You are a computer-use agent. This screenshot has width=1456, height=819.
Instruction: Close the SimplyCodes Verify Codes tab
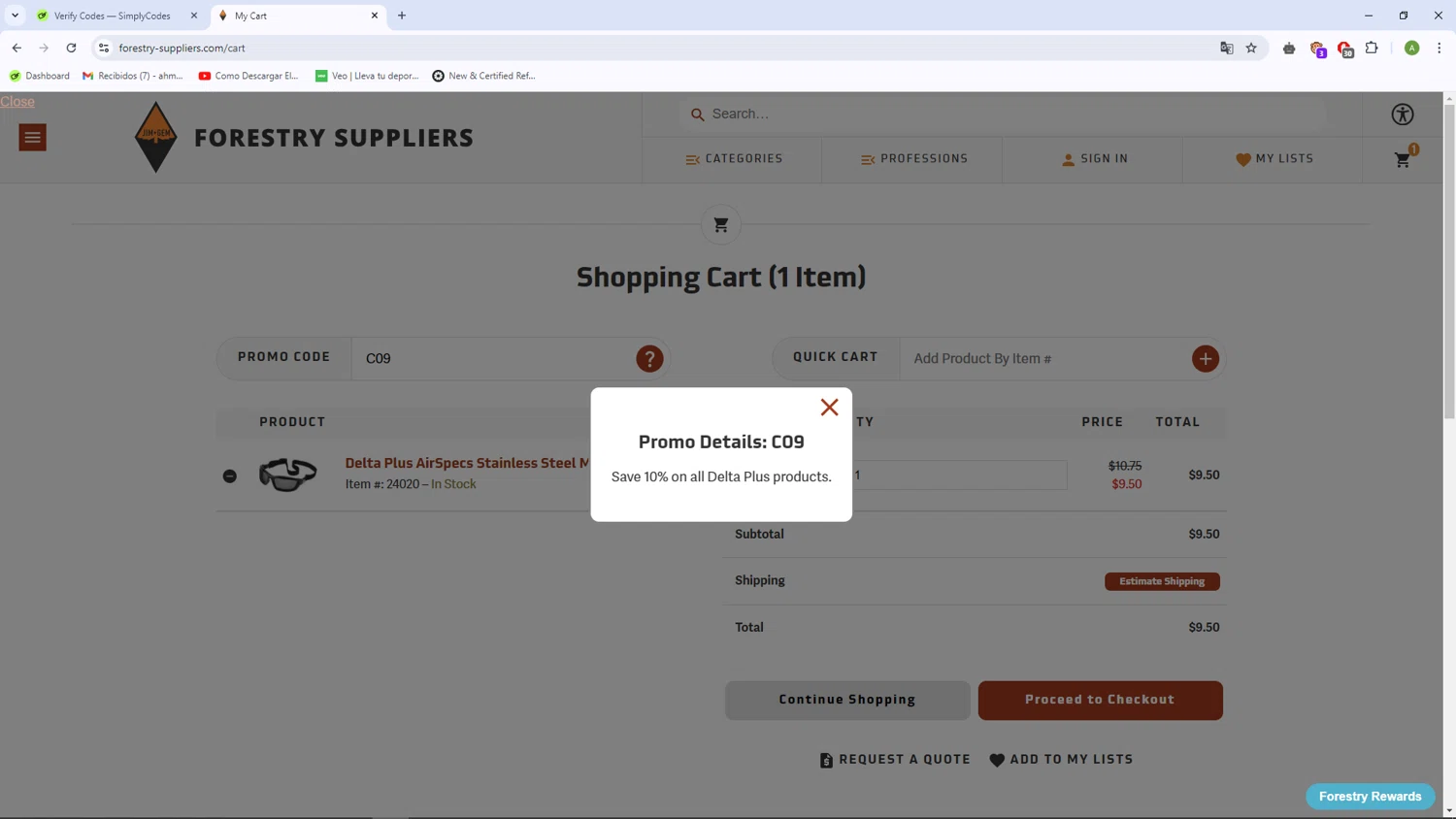pyautogui.click(x=194, y=16)
